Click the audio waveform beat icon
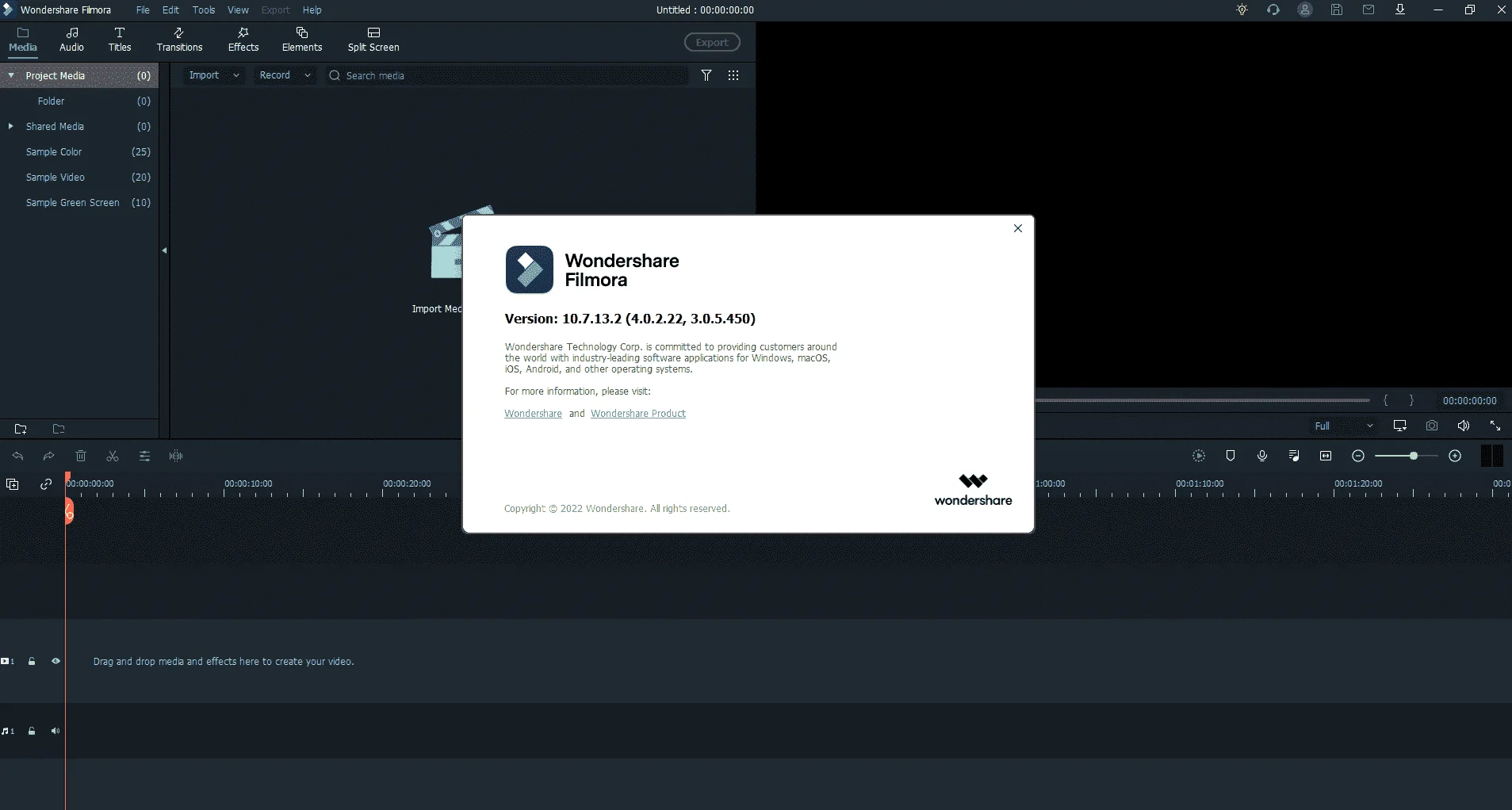Viewport: 1512px width, 810px height. pyautogui.click(x=176, y=456)
